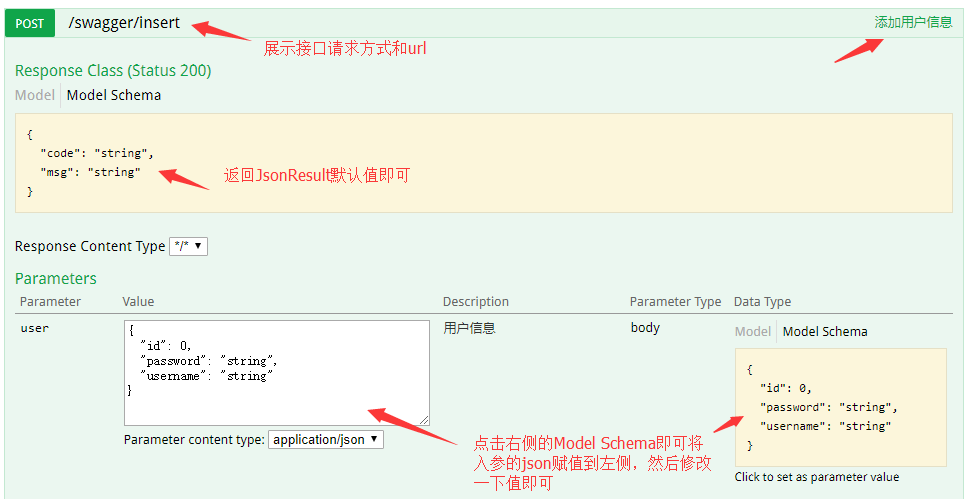Click the resize handle of the user textarea
Screen dimensions: 970x499
[424, 420]
